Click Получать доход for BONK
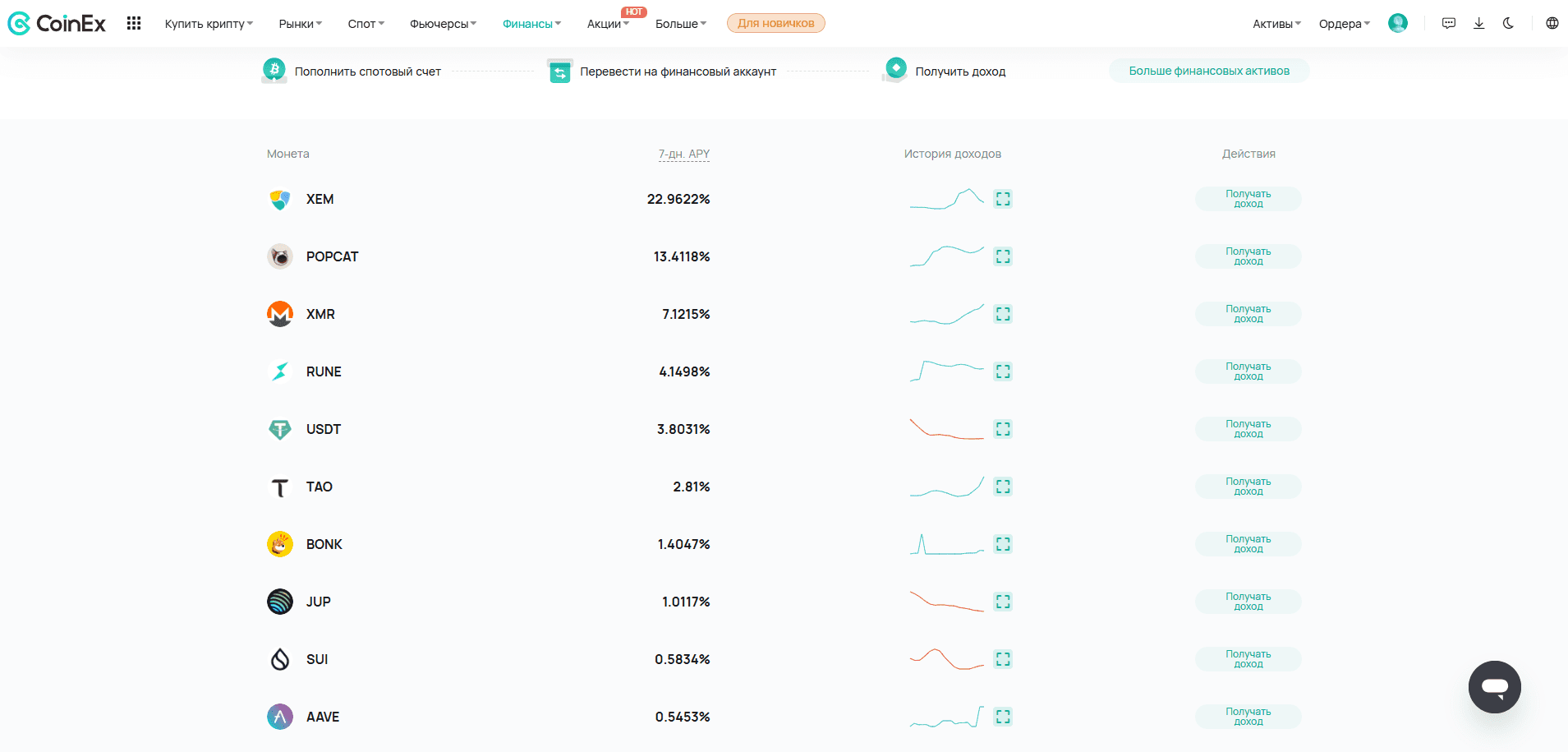 pos(1248,544)
